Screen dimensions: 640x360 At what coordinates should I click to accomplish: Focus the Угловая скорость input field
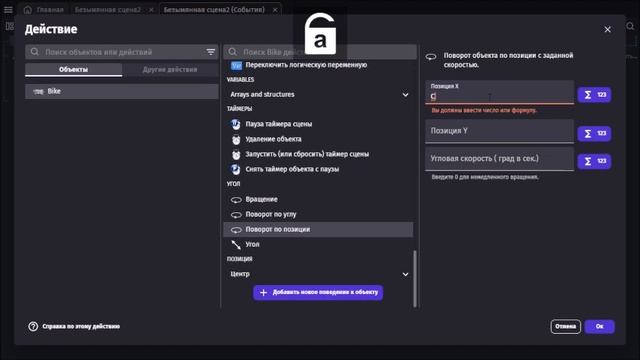[x=500, y=159]
